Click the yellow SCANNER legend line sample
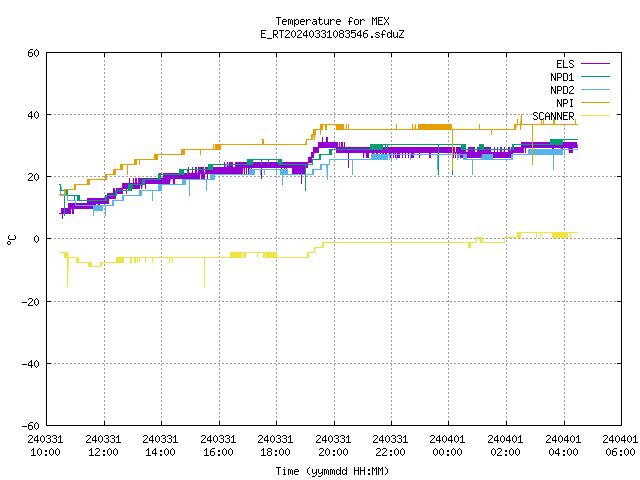 (x=595, y=116)
